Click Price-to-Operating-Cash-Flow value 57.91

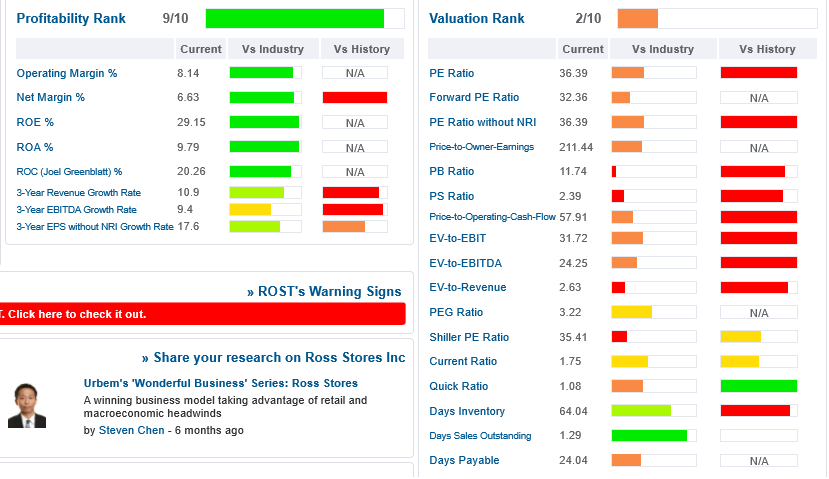tap(573, 217)
